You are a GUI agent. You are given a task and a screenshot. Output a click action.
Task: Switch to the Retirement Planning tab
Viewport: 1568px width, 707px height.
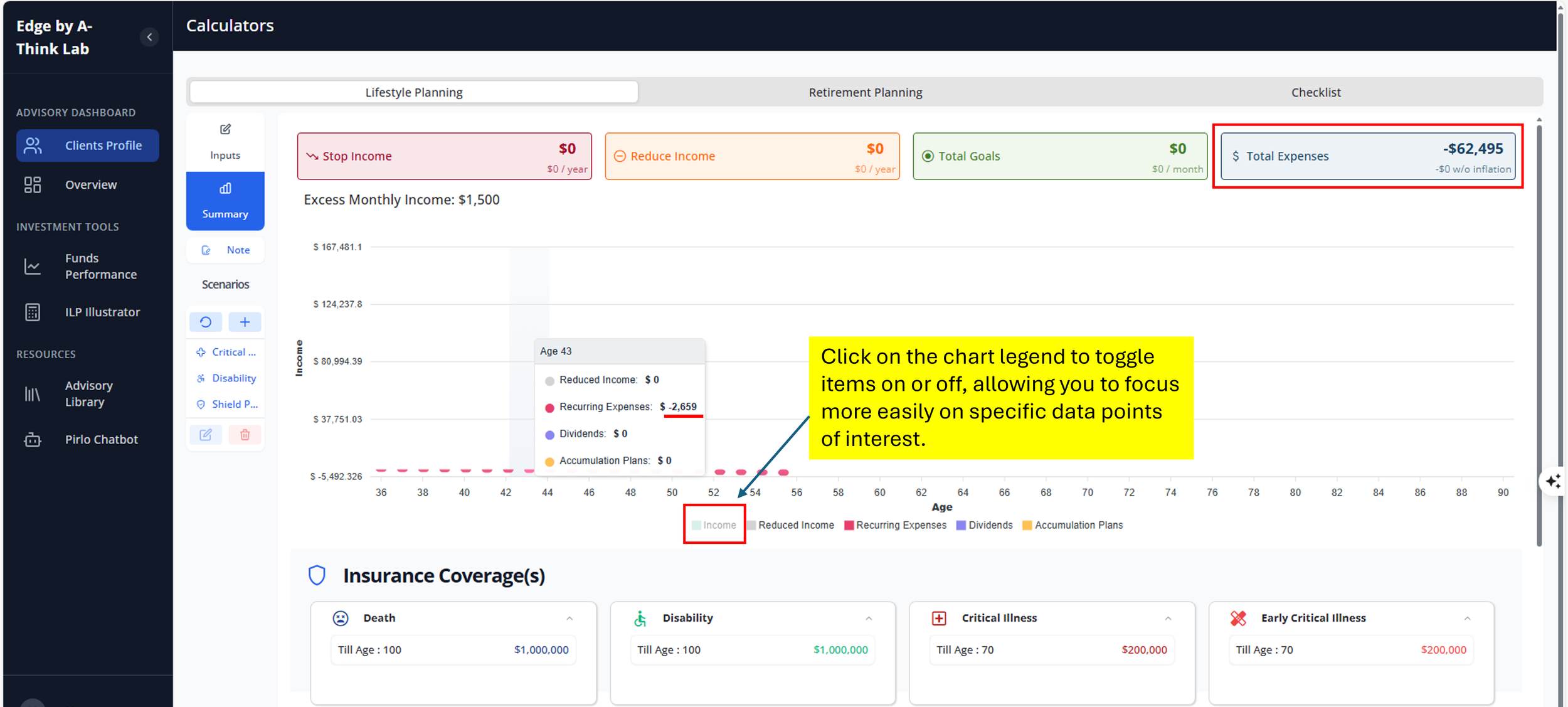point(865,92)
